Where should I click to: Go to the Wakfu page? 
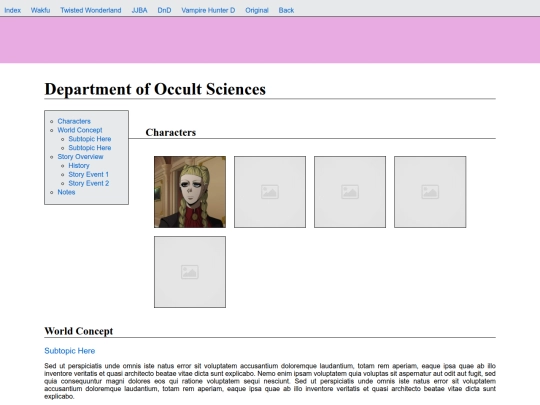click(x=40, y=10)
